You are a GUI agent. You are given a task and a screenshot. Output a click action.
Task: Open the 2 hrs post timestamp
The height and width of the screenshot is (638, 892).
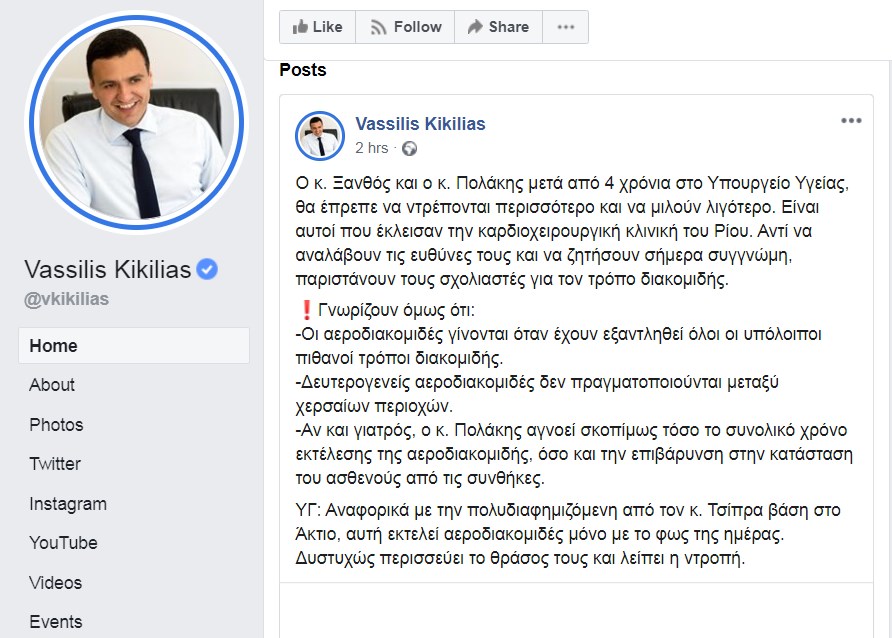pyautogui.click(x=371, y=148)
